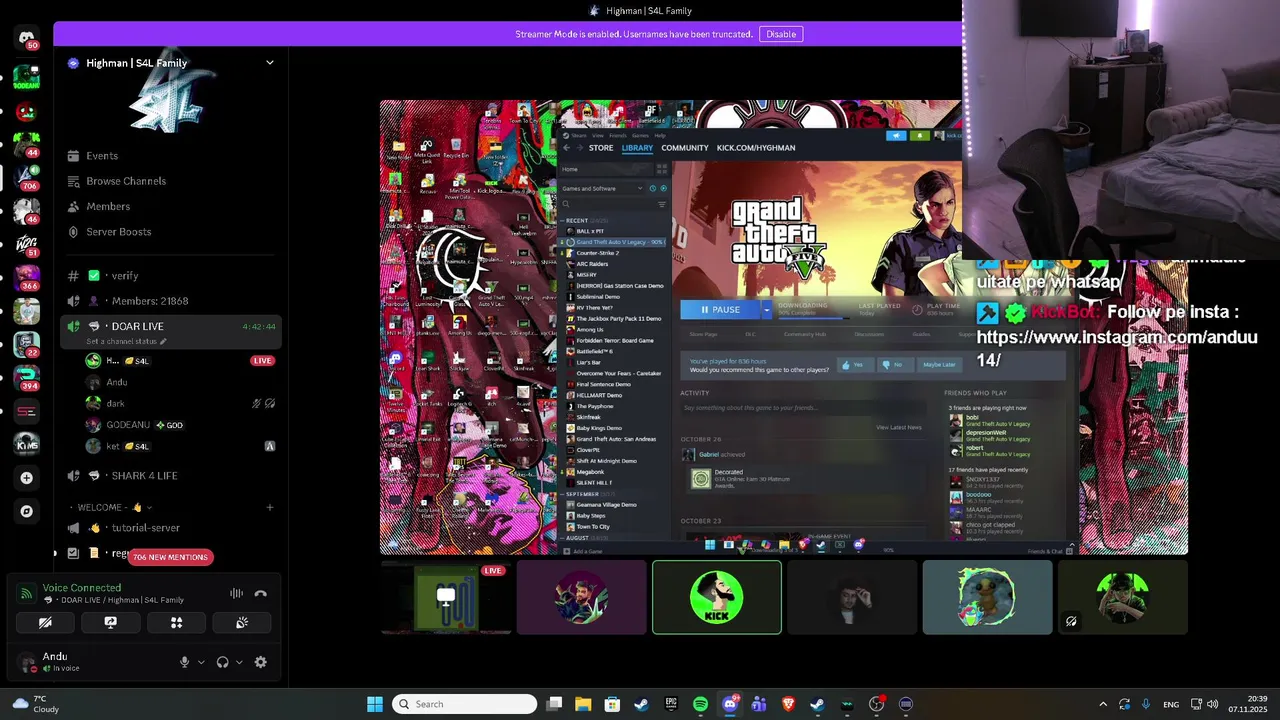Jump to 706 new mentions
The width and height of the screenshot is (1280, 720).
click(x=170, y=557)
